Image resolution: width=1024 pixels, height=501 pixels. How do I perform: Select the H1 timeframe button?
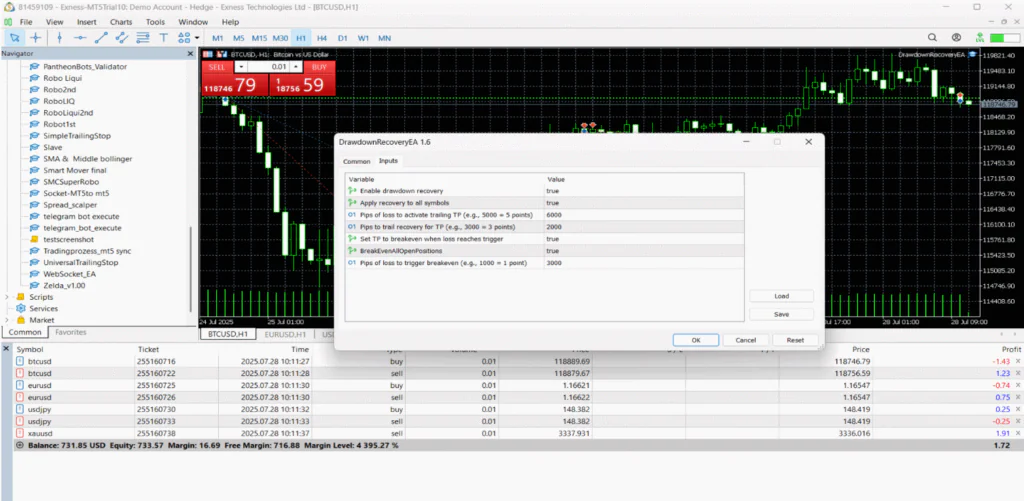(300, 38)
